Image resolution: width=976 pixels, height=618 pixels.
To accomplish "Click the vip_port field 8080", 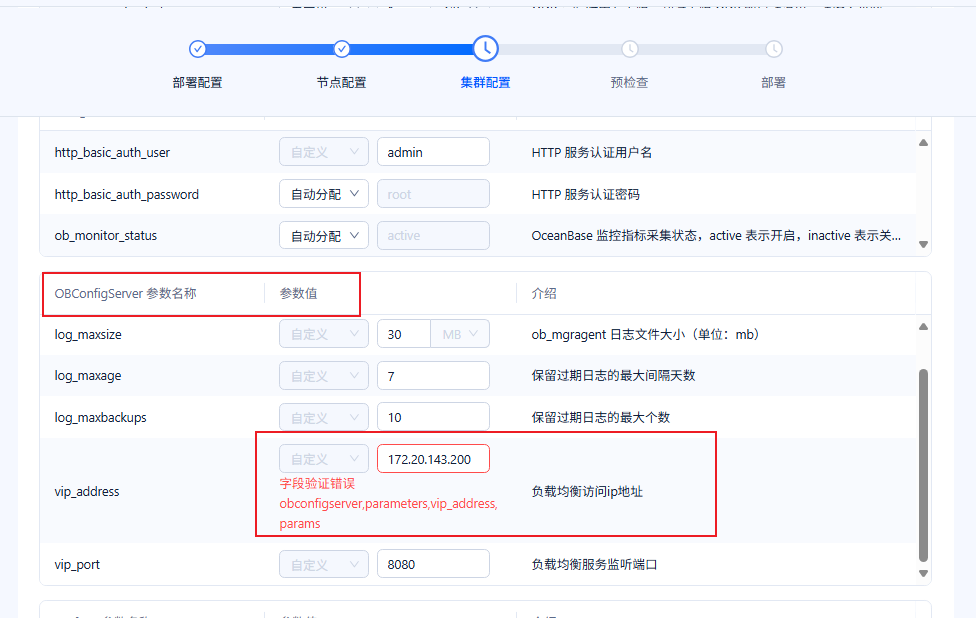I will pos(433,564).
